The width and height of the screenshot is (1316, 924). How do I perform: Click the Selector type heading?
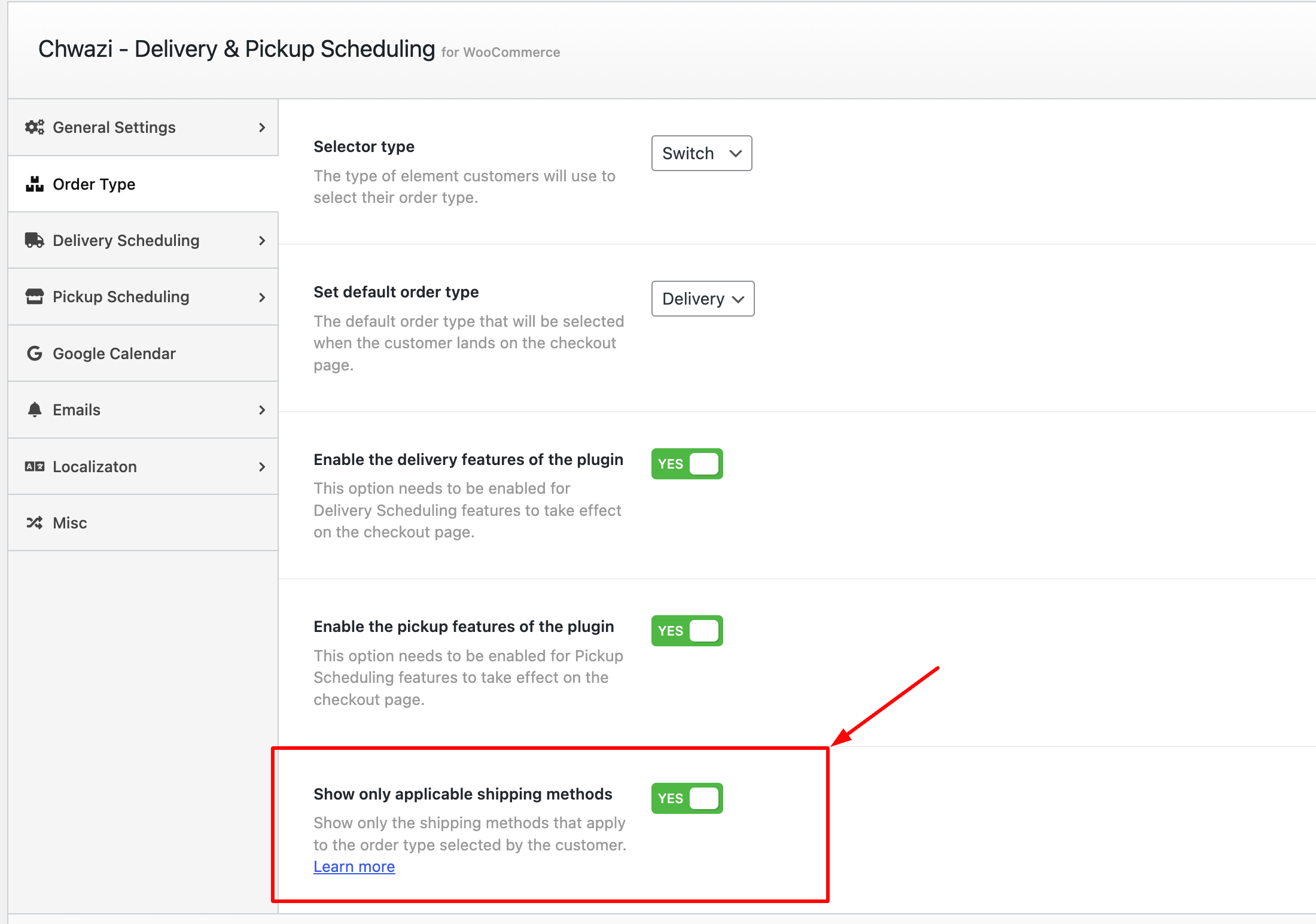(x=364, y=147)
